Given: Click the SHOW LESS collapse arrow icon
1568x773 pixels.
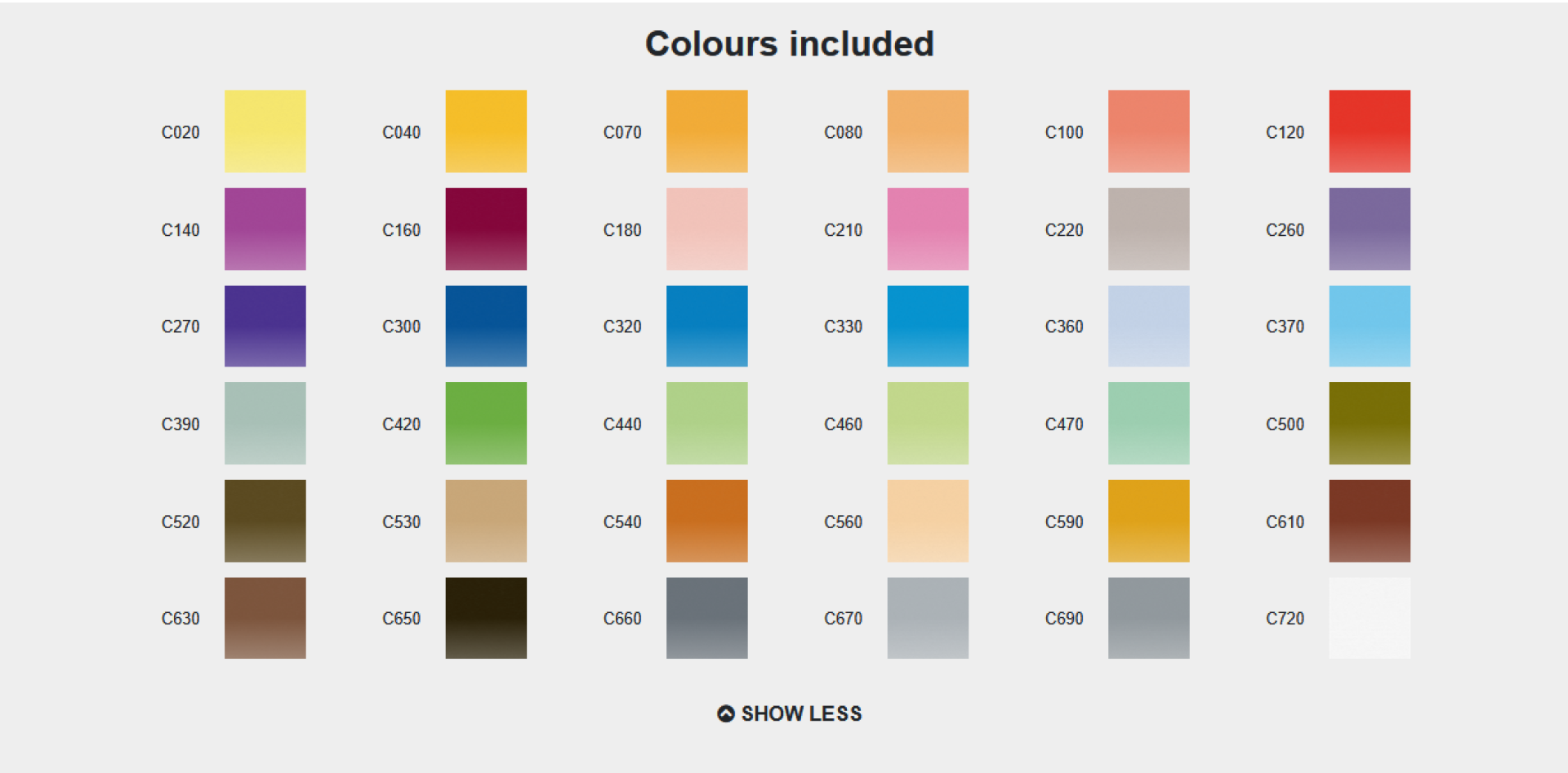Looking at the screenshot, I should (x=725, y=713).
